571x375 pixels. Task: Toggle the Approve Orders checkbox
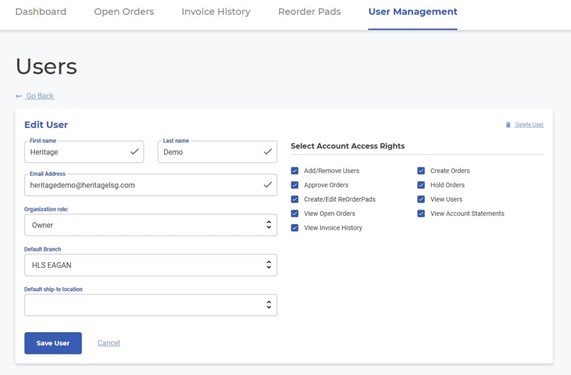click(x=295, y=185)
